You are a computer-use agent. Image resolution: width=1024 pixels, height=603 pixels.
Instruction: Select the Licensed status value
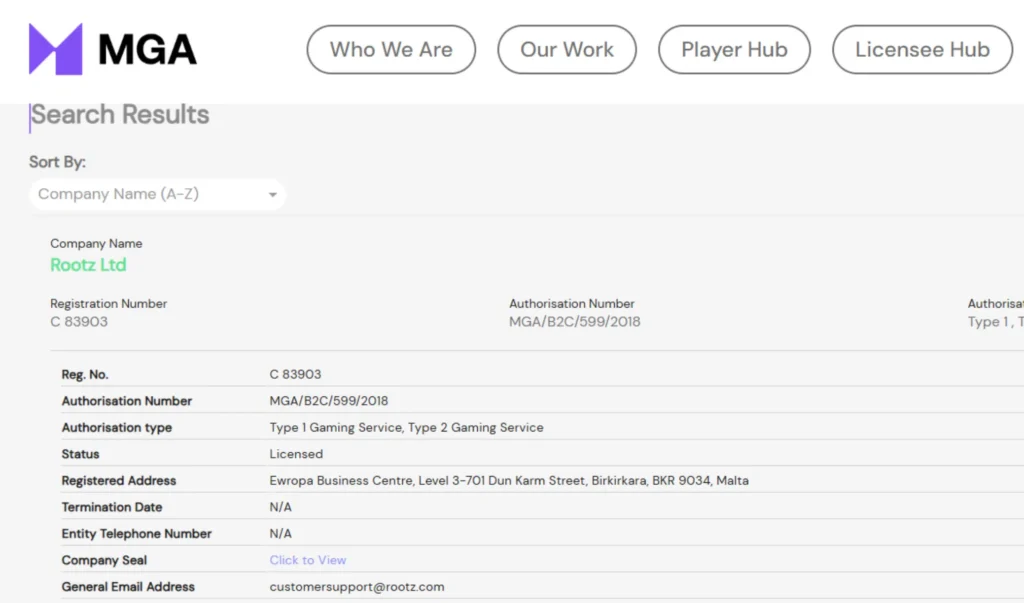click(x=295, y=454)
